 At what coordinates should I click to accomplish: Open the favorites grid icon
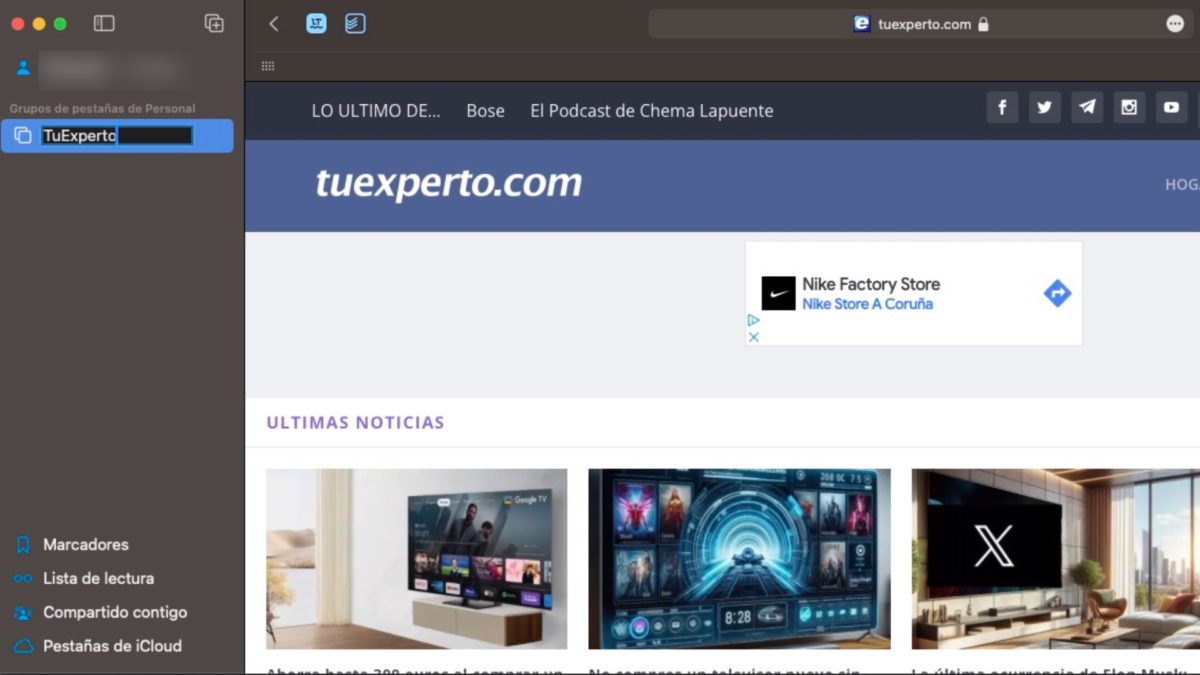tap(268, 66)
